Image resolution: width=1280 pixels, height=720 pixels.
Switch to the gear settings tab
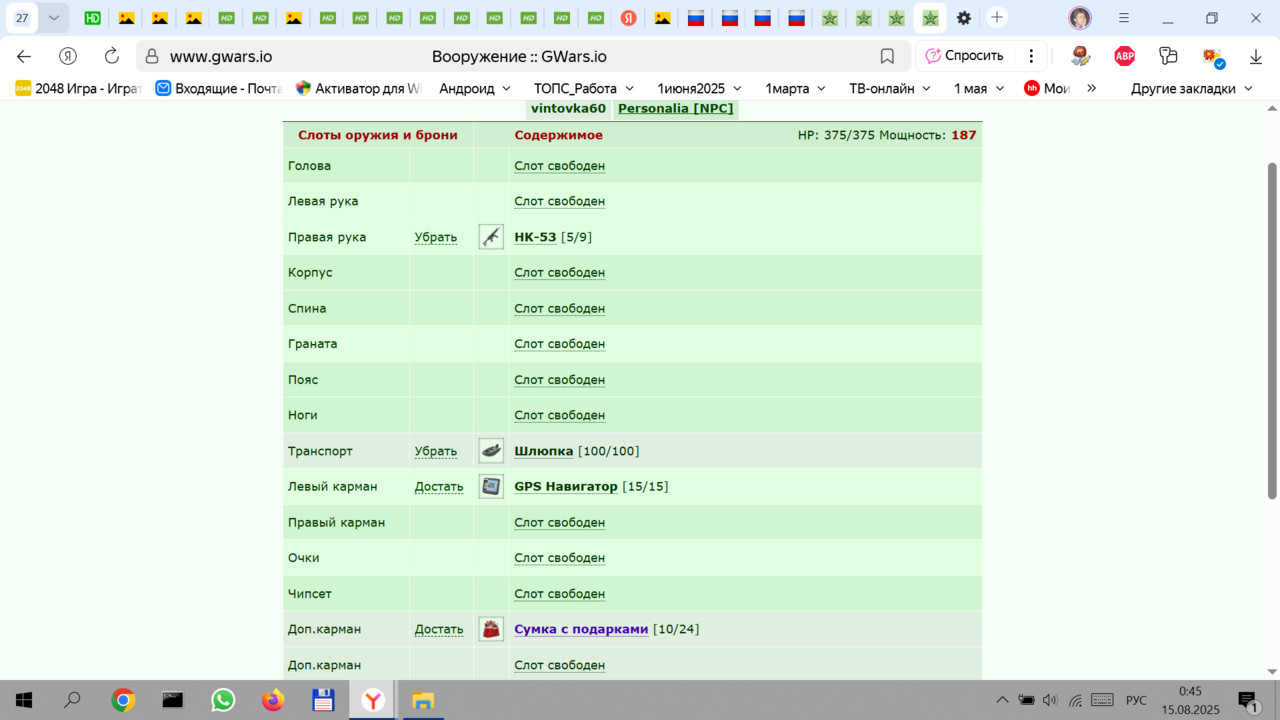964,18
